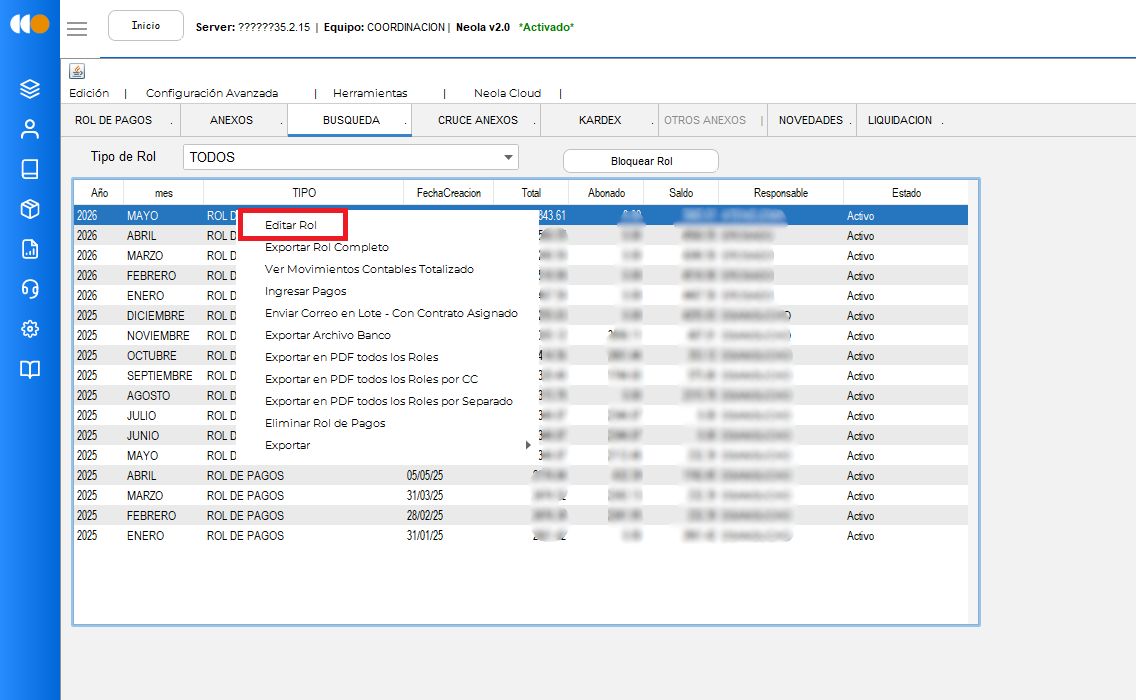Image resolution: width=1136 pixels, height=700 pixels.
Task: Open the settings gear sidebar icon
Action: pyautogui.click(x=30, y=329)
